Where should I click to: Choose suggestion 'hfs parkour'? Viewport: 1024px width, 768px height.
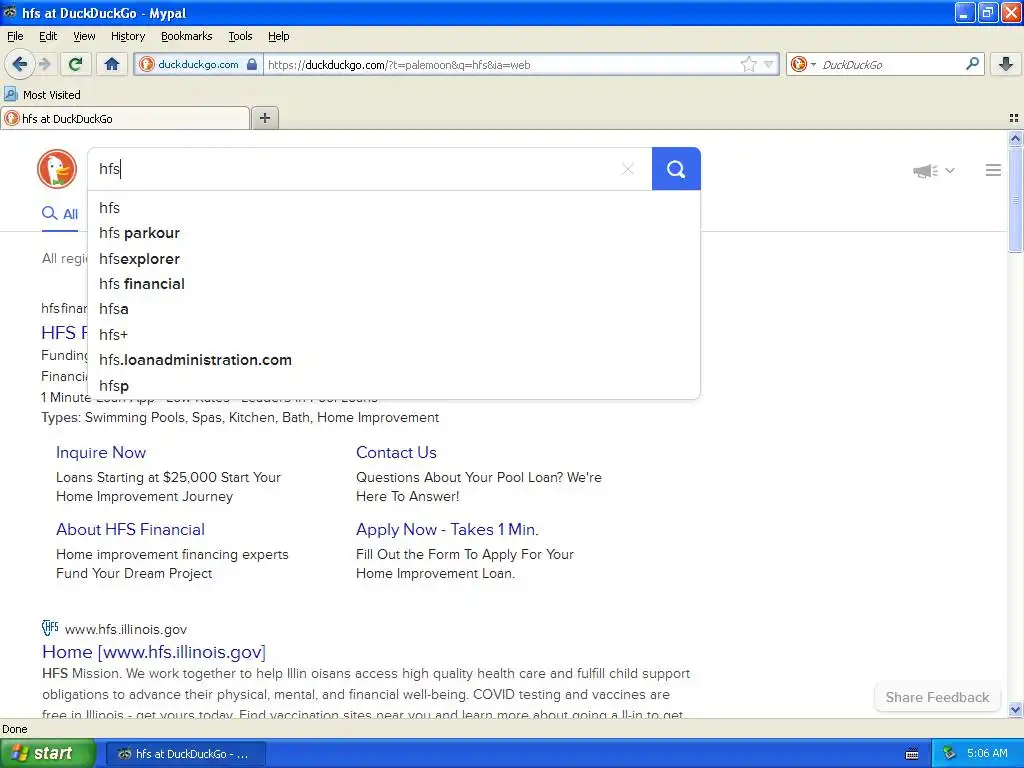(394, 233)
